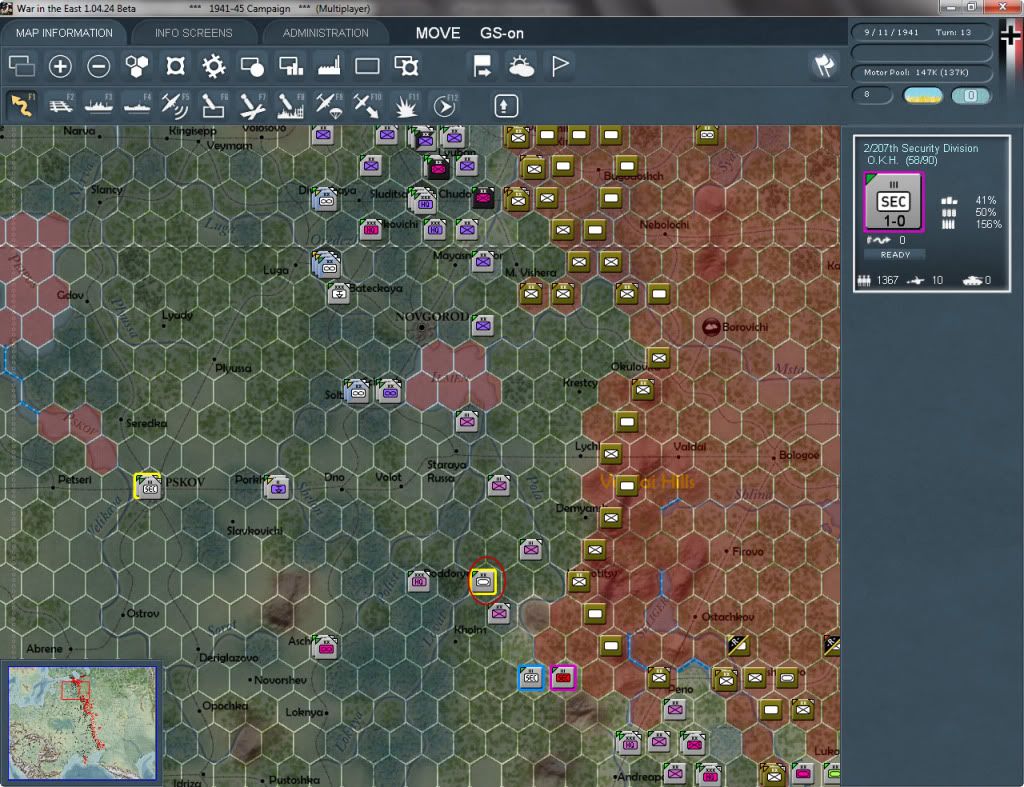The height and width of the screenshot is (787, 1024).
Task: Click the minimap in the lower left
Action: [82, 722]
